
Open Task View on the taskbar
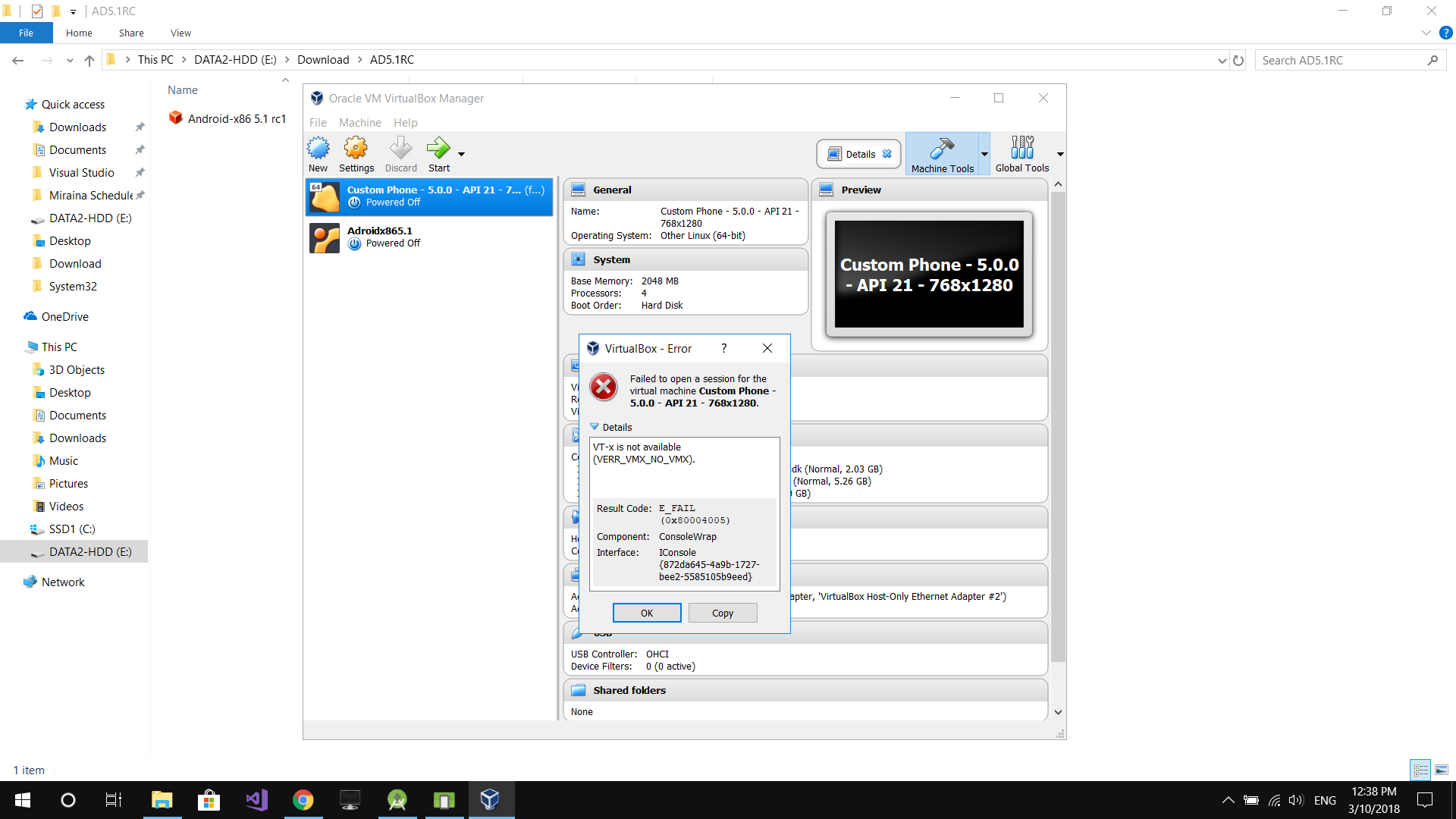114,800
